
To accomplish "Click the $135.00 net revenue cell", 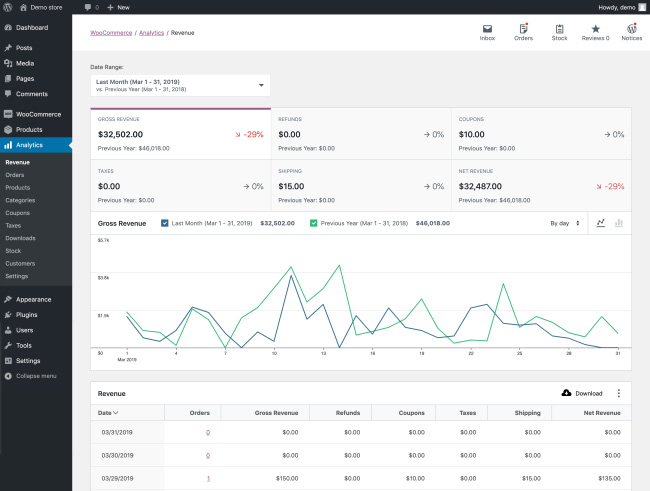I will pos(609,478).
